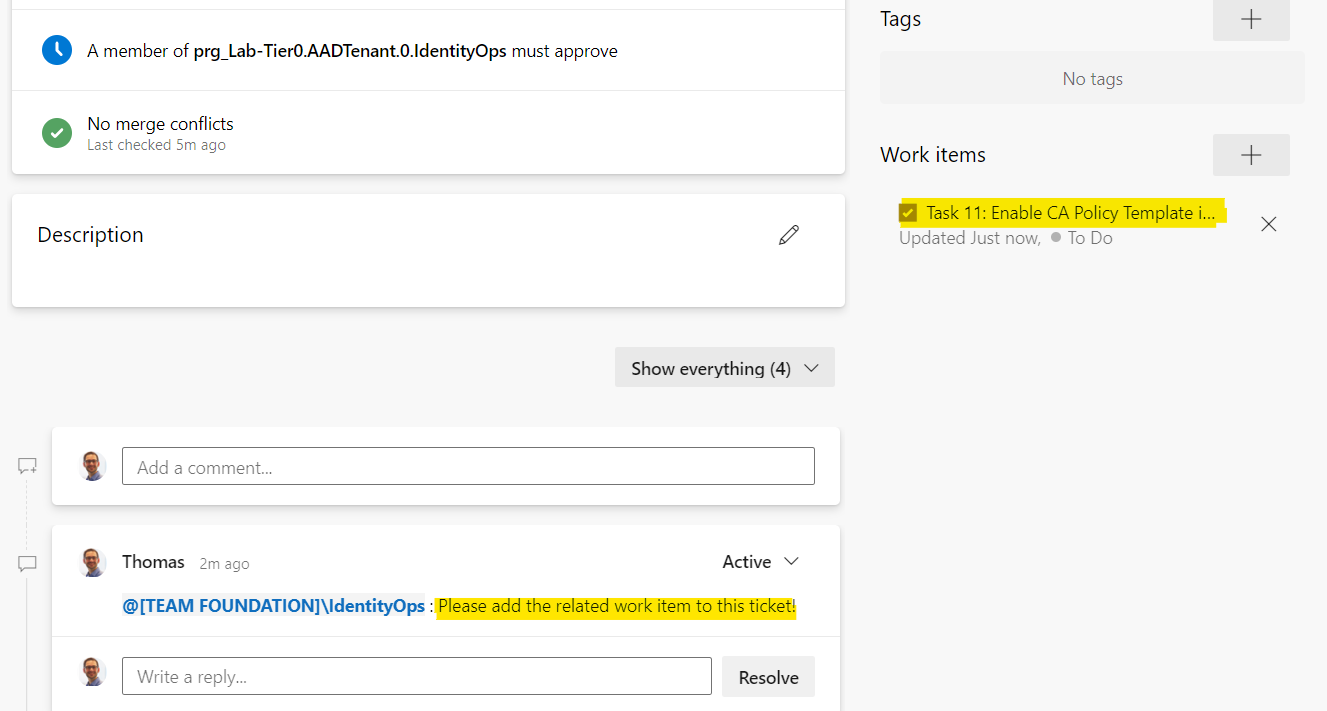Click the Add a comment field

(468, 467)
